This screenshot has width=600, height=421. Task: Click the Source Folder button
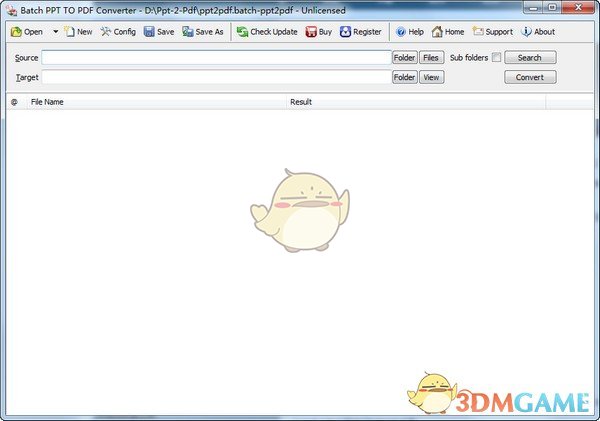pyautogui.click(x=404, y=57)
